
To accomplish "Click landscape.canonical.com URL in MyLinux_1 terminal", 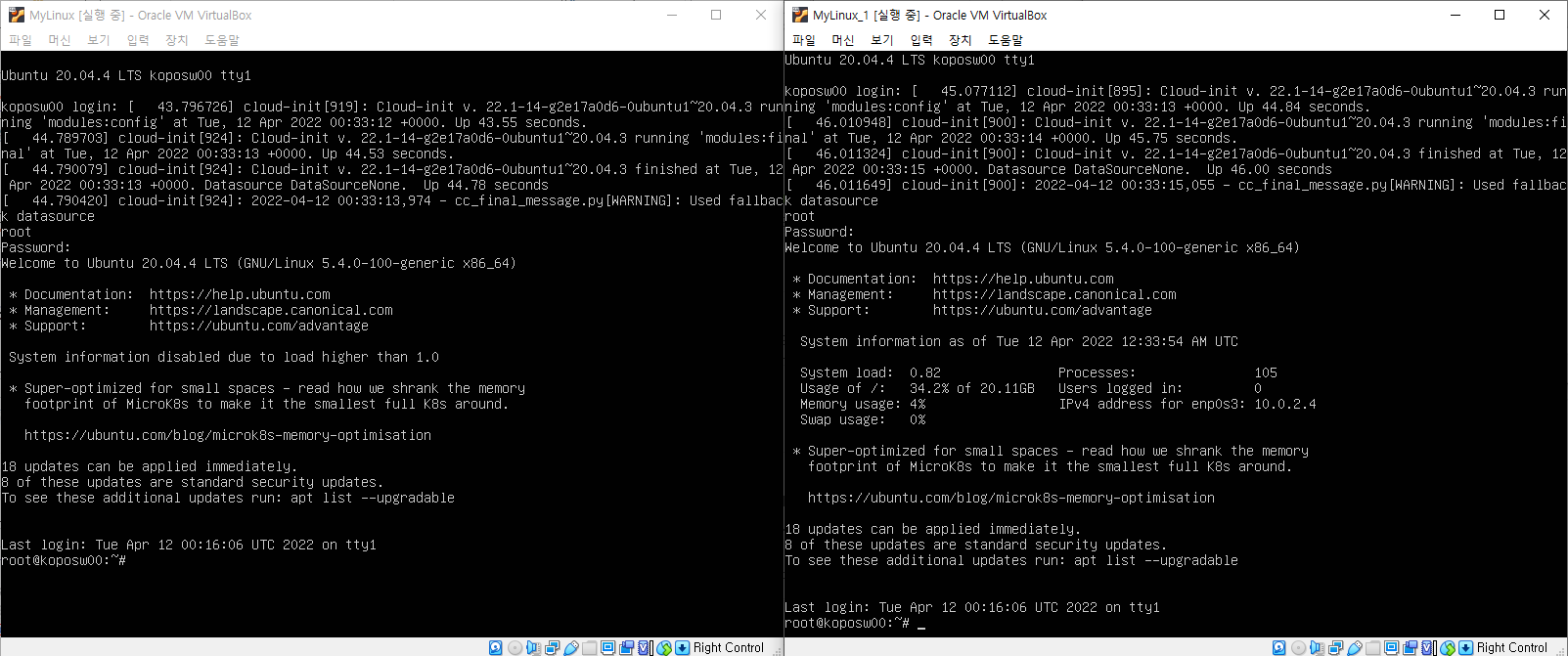I will tap(1054, 294).
